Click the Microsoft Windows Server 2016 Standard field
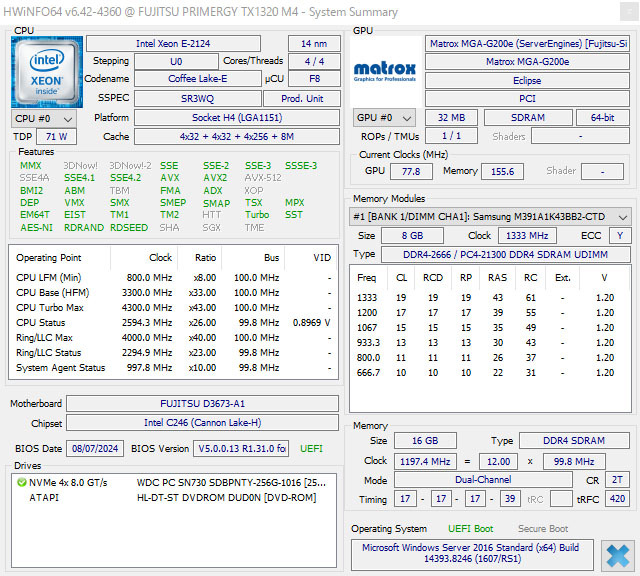 coord(472,554)
